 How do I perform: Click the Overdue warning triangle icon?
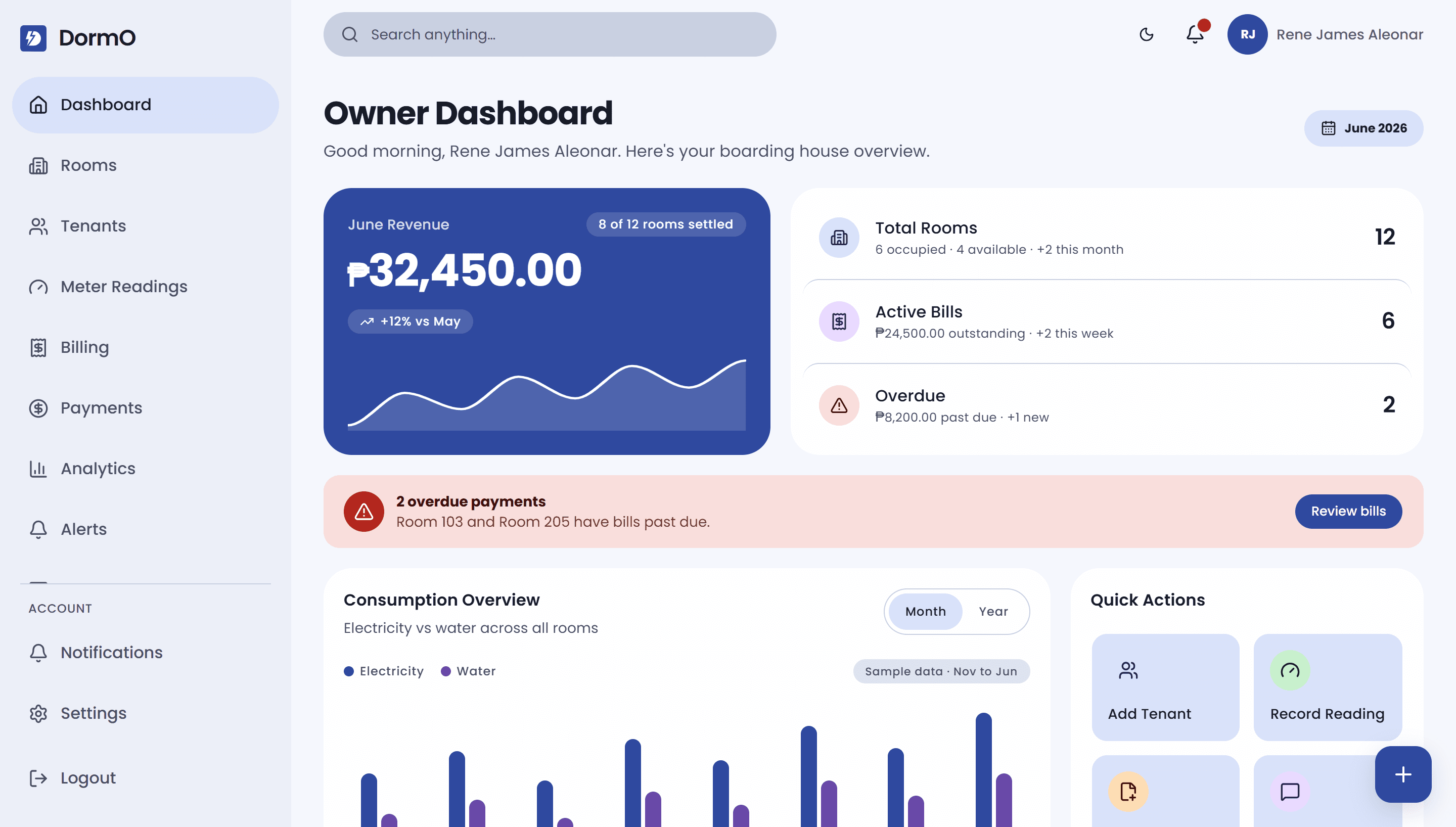point(839,405)
